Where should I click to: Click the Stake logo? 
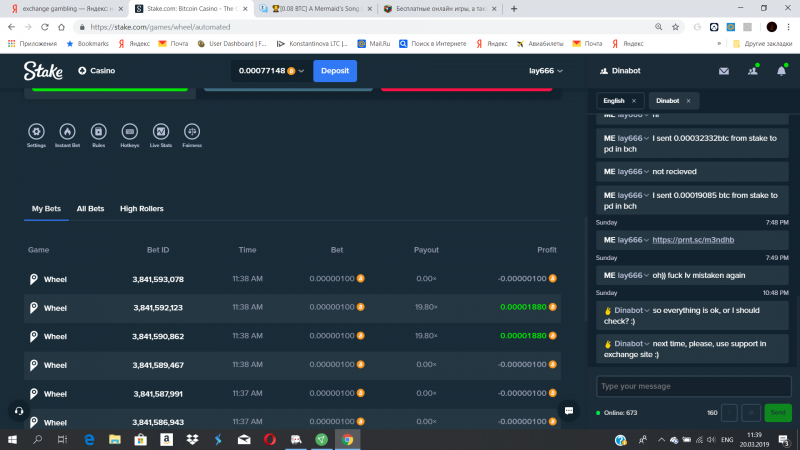point(43,71)
